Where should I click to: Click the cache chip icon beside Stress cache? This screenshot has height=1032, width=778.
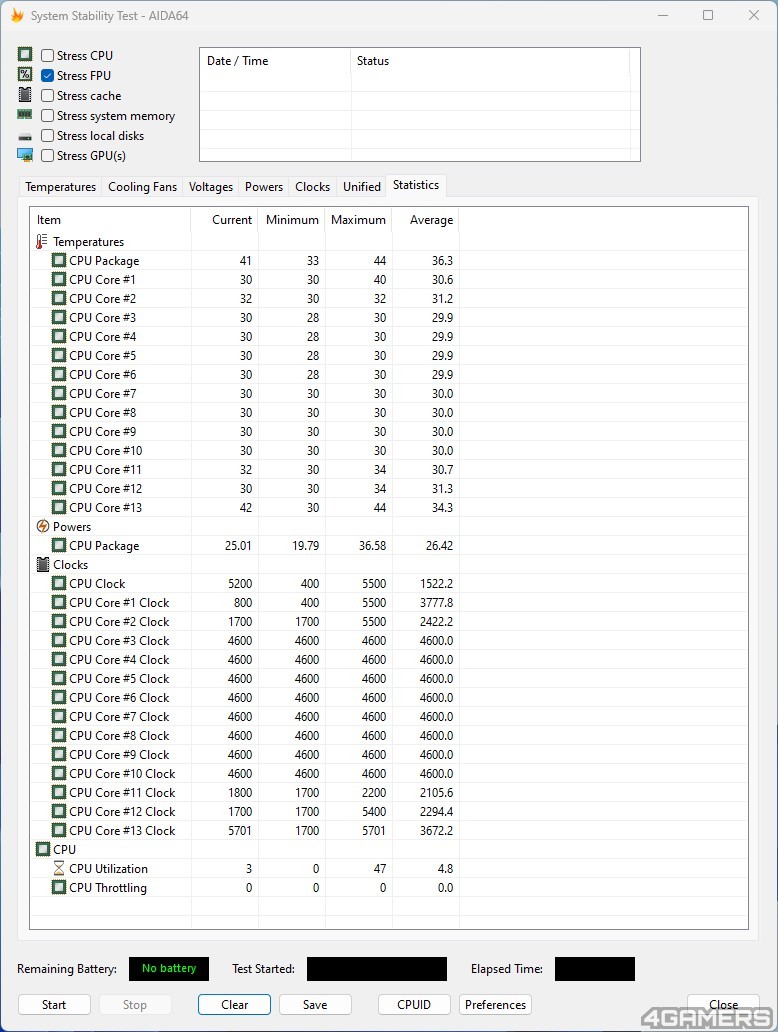tap(25, 94)
